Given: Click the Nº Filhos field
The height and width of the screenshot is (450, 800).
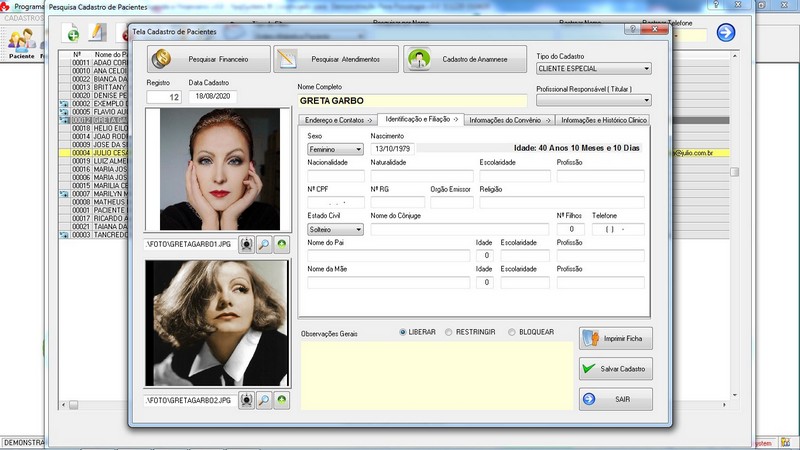Looking at the screenshot, I should [570, 230].
